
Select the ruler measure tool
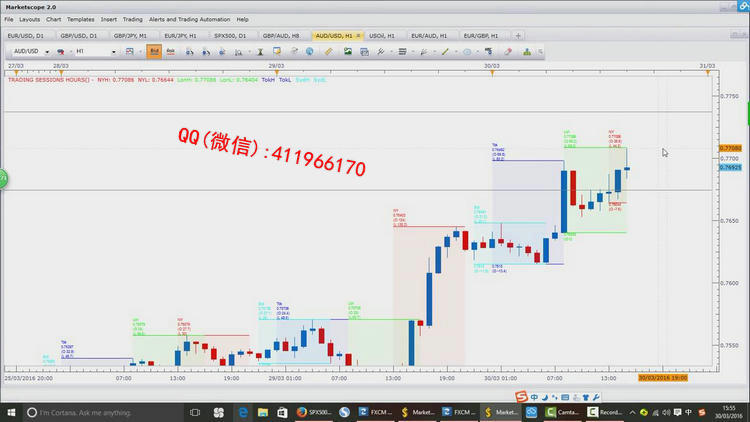(328, 51)
